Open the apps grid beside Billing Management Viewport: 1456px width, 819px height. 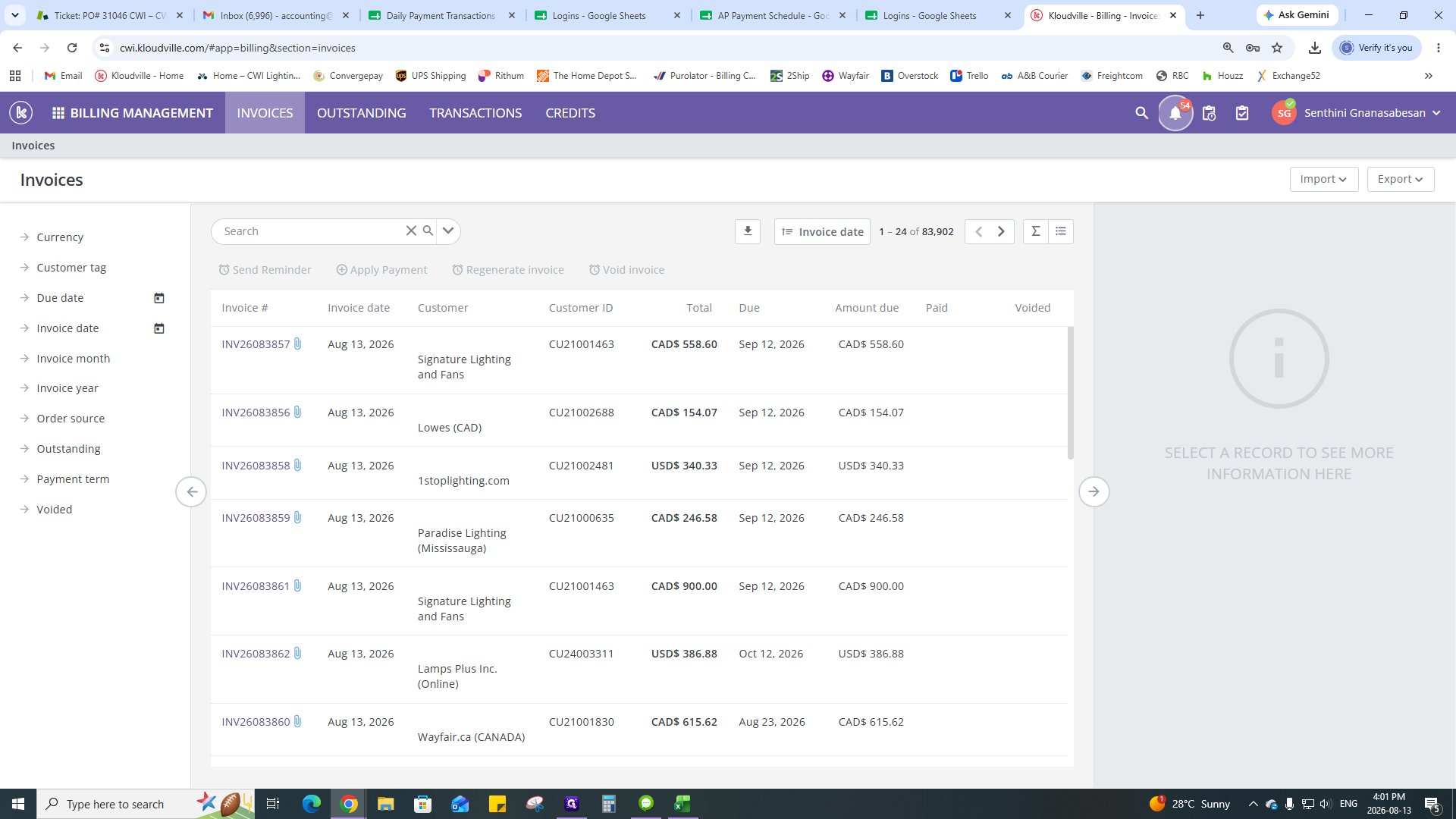(58, 113)
